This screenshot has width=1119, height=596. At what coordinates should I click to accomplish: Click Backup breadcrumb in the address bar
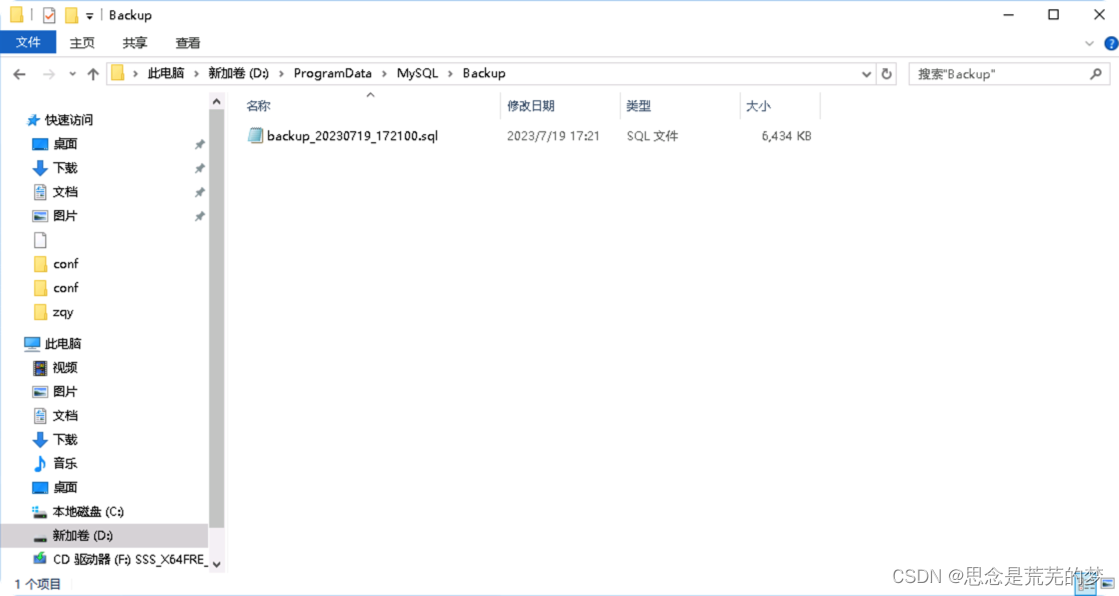pyautogui.click(x=484, y=73)
